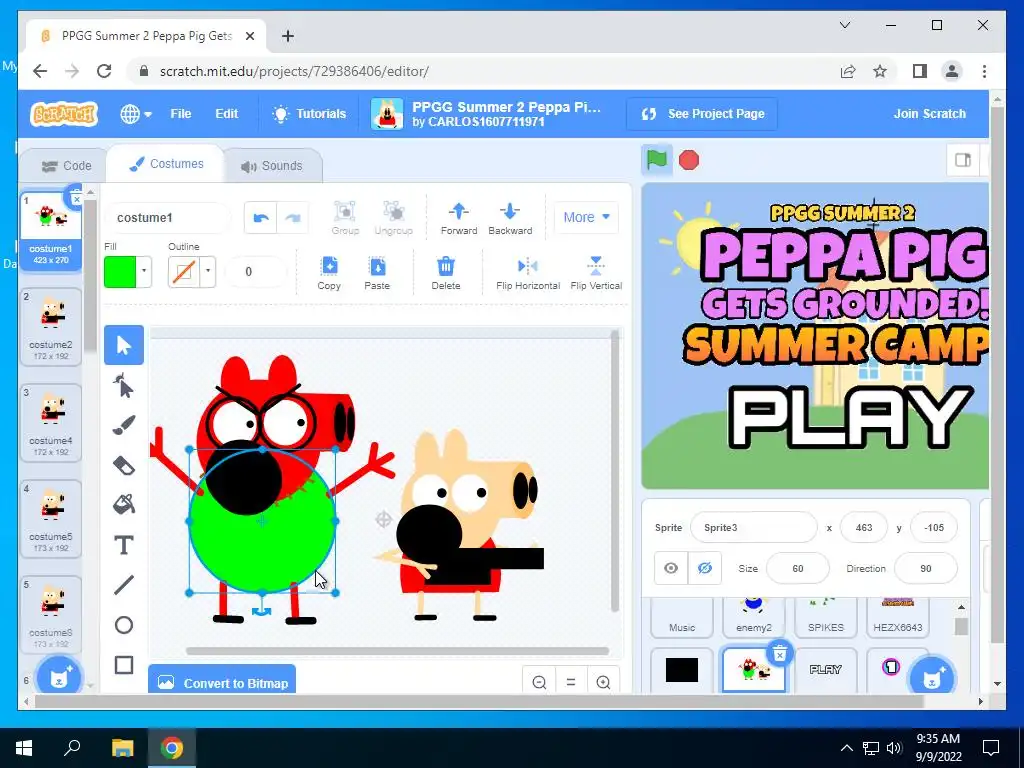Click the outline width field
The image size is (1024, 768).
coord(255,272)
